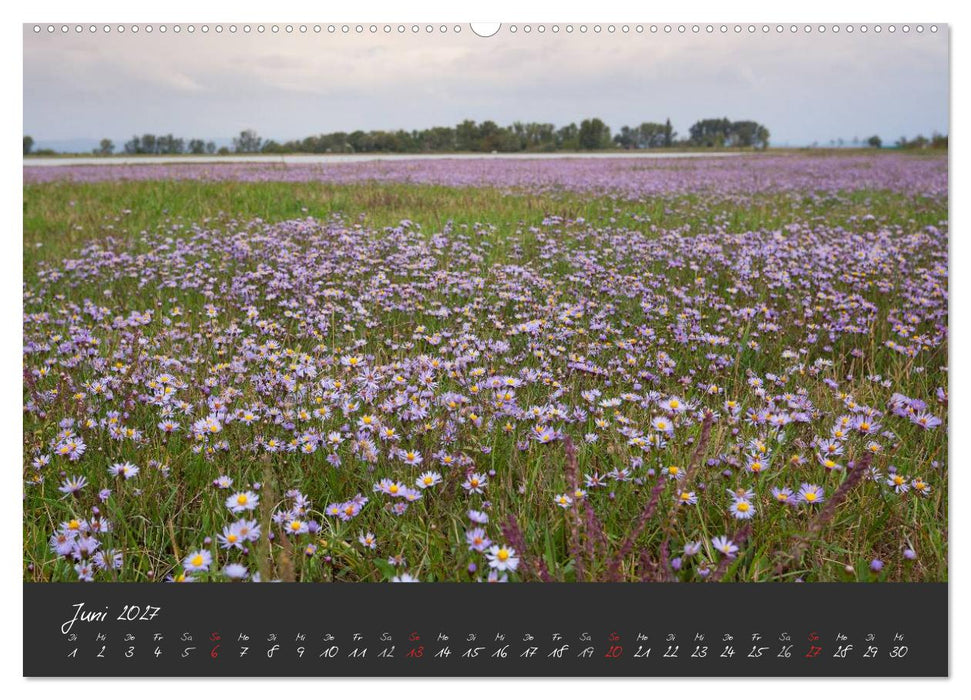Pick date 25 in June
The width and height of the screenshot is (971, 700).
coord(756,652)
